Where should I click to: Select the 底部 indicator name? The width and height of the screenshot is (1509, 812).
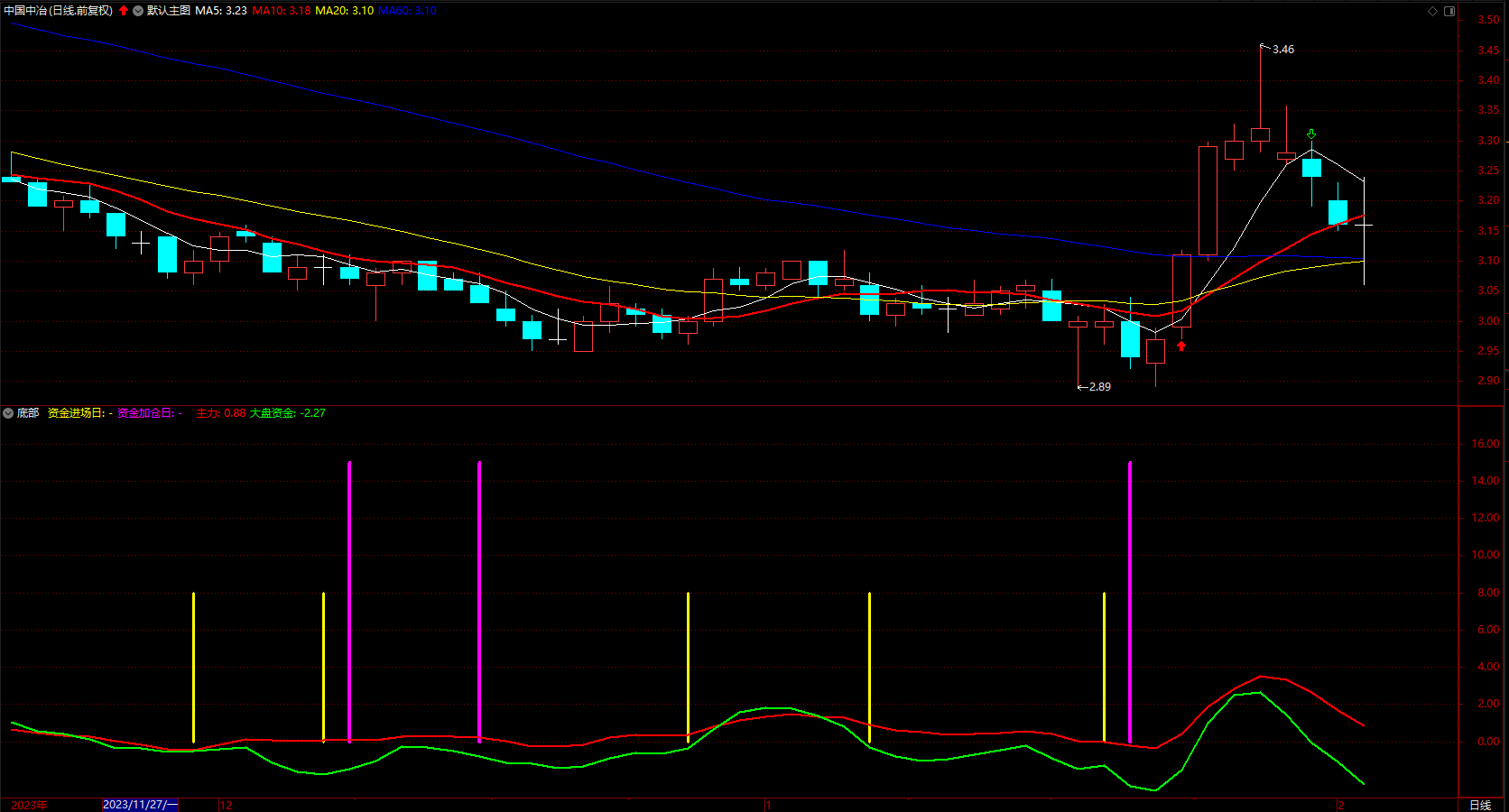click(x=28, y=413)
